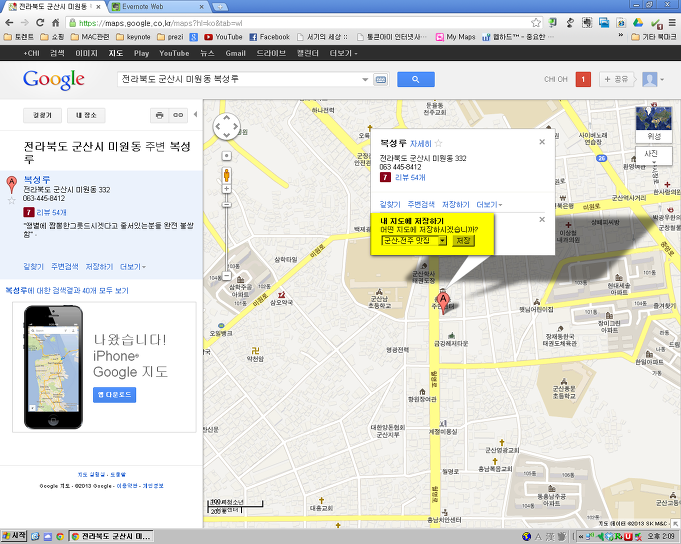Star the 복성루 info window title
The height and width of the screenshot is (544, 681).
point(439,143)
